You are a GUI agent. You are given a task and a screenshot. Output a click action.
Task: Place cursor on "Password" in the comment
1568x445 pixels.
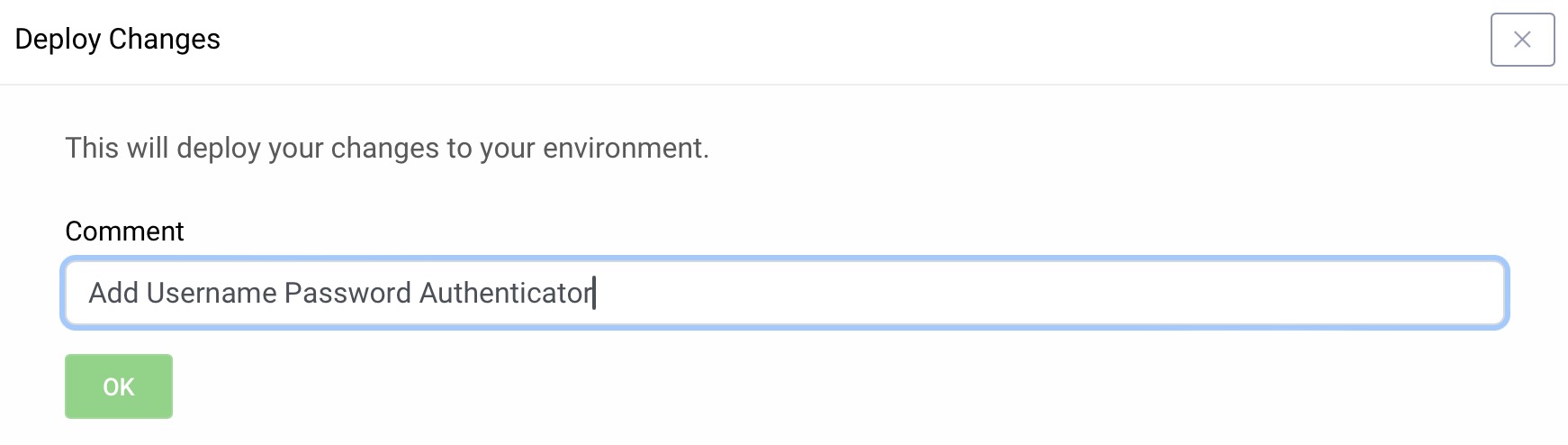(x=347, y=294)
